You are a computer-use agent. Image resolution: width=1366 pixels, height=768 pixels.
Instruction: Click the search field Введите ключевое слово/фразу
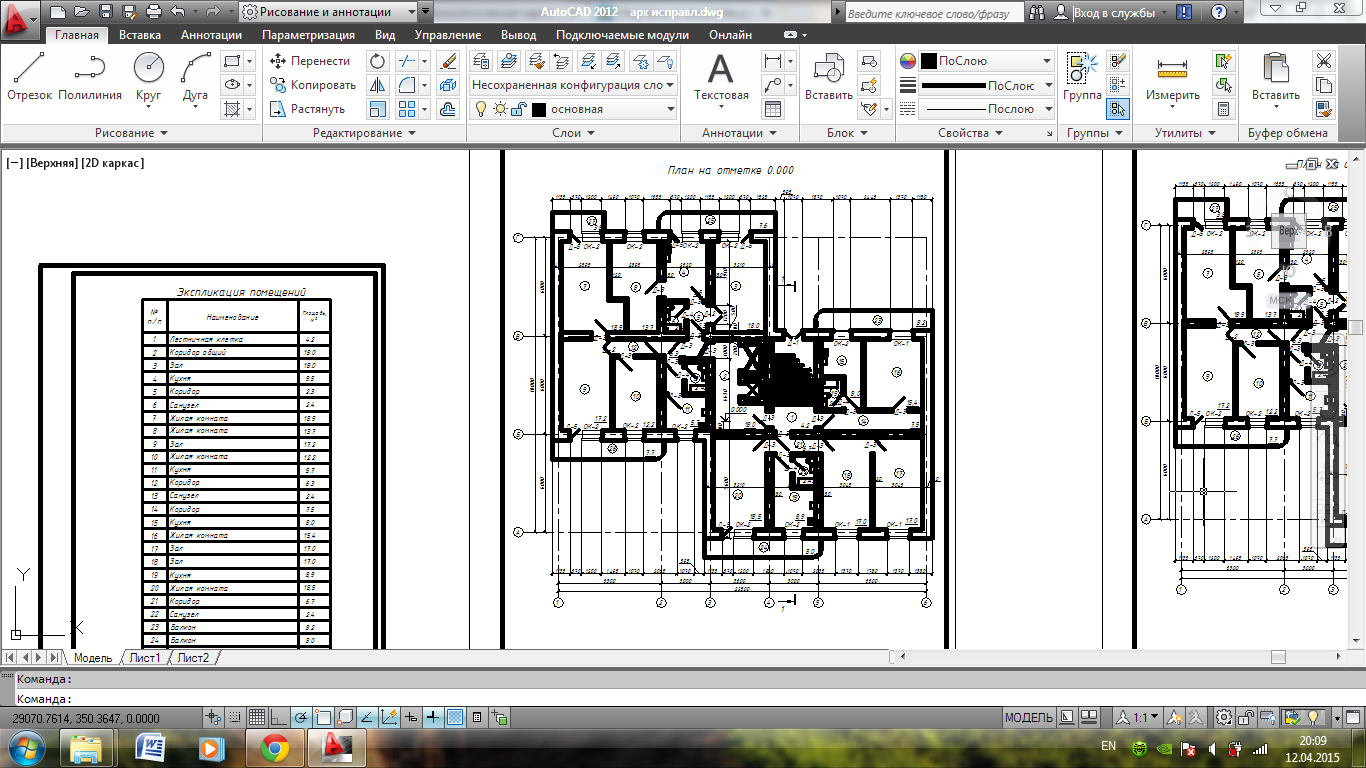933,14
